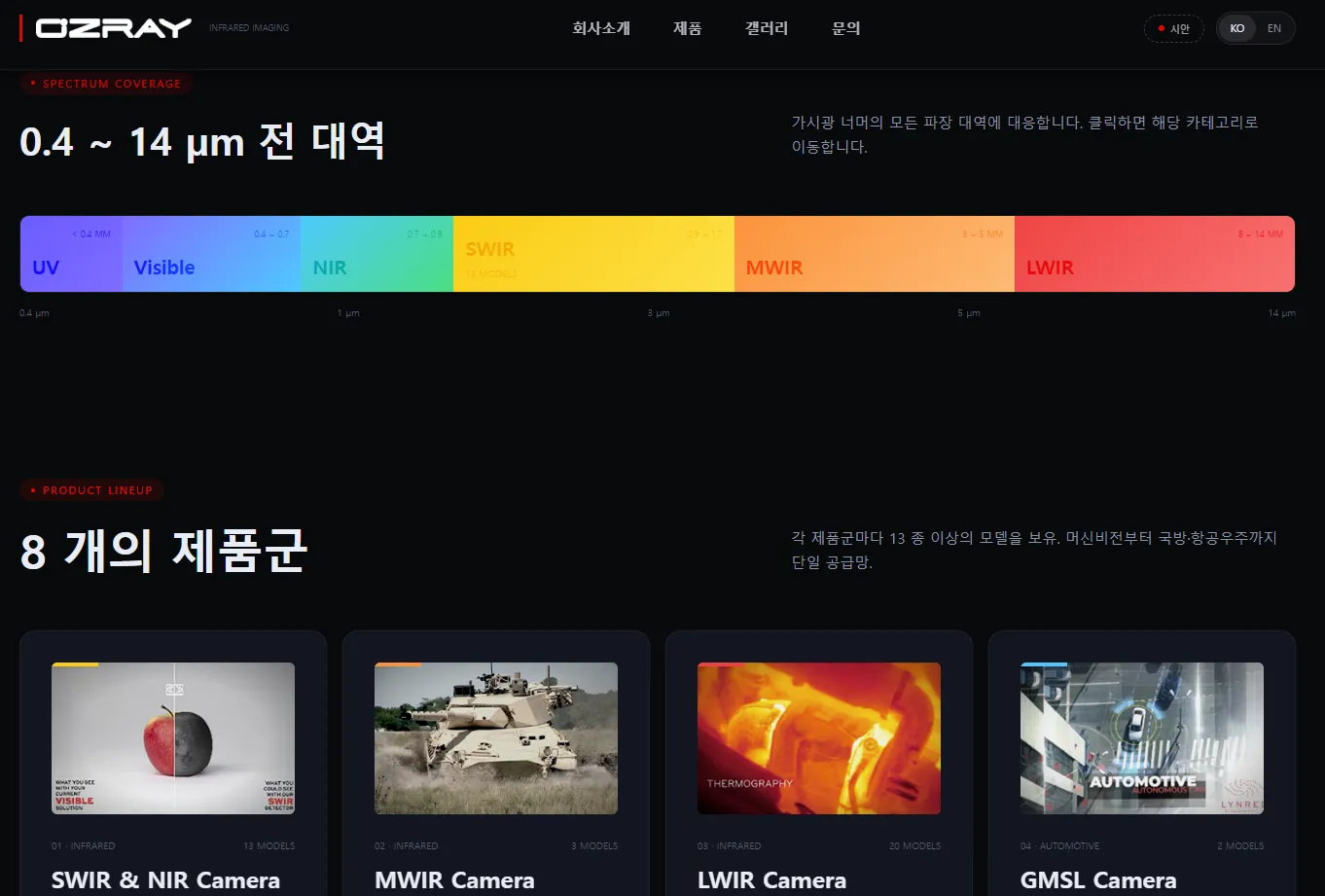The height and width of the screenshot is (896, 1325).
Task: Click the apple comparison thumbnail
Action: (x=172, y=737)
